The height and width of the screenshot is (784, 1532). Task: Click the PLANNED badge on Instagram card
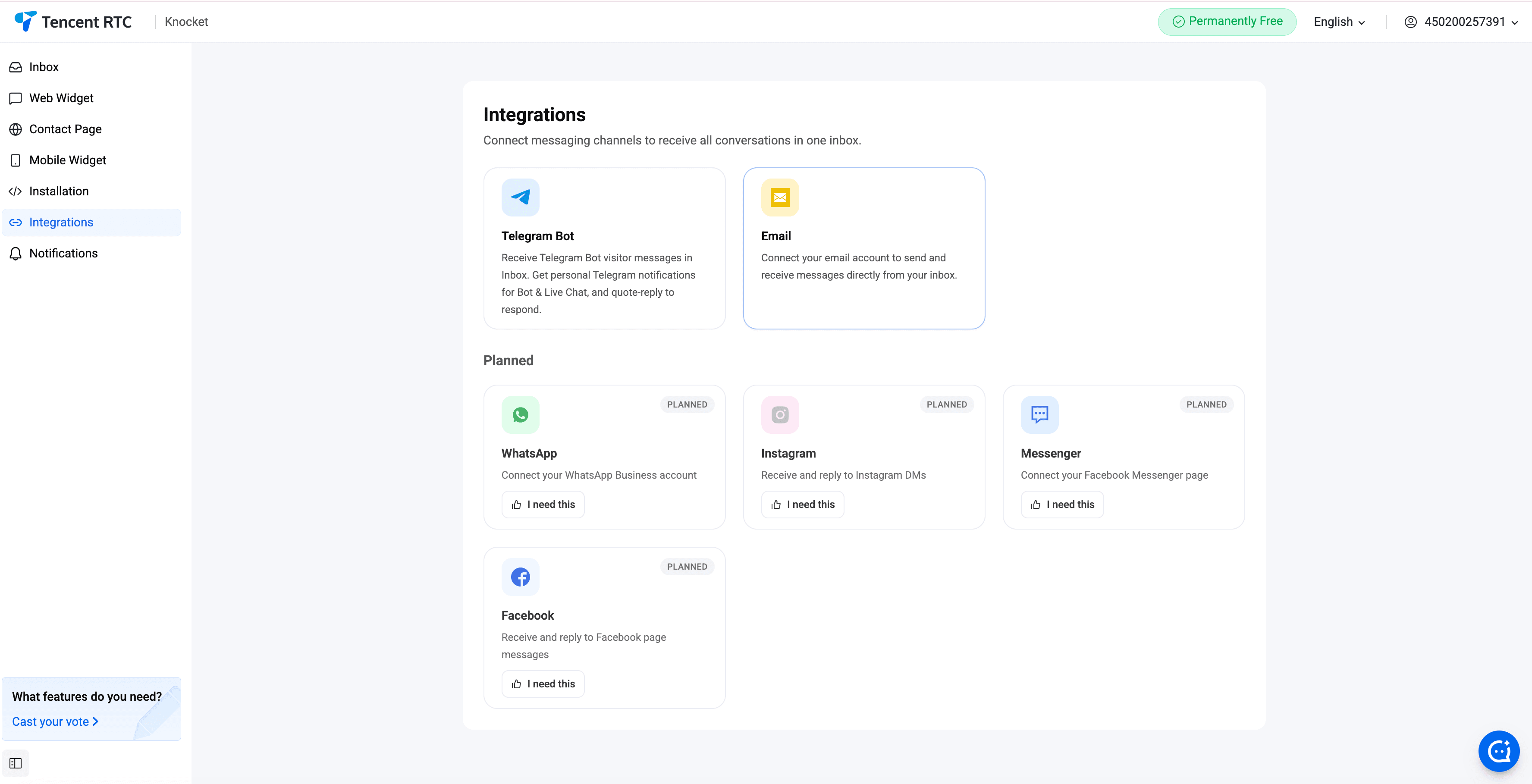[946, 405]
